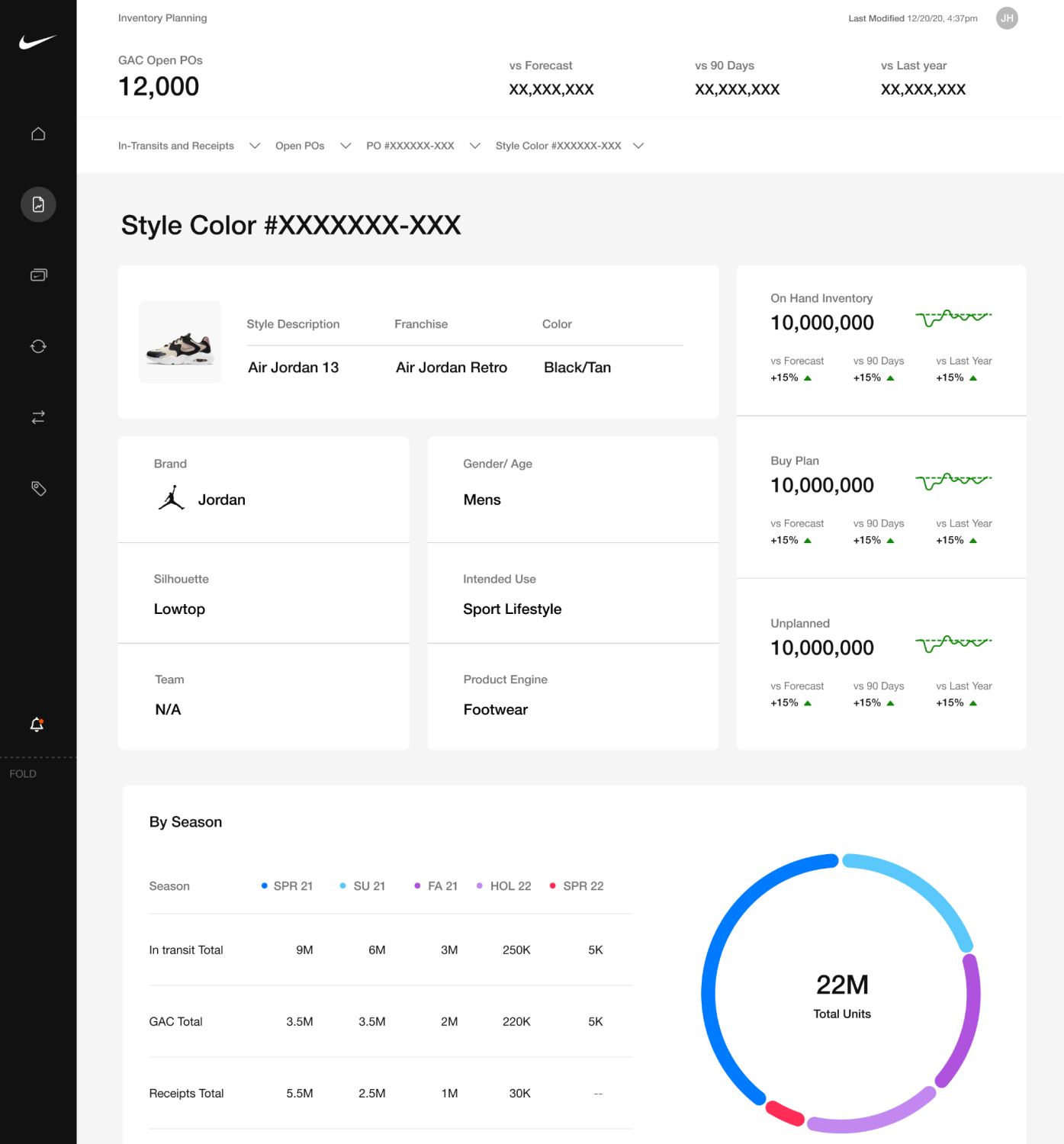This screenshot has width=1064, height=1144.
Task: Select the SPR 22 red legend dot
Action: pyautogui.click(x=552, y=885)
